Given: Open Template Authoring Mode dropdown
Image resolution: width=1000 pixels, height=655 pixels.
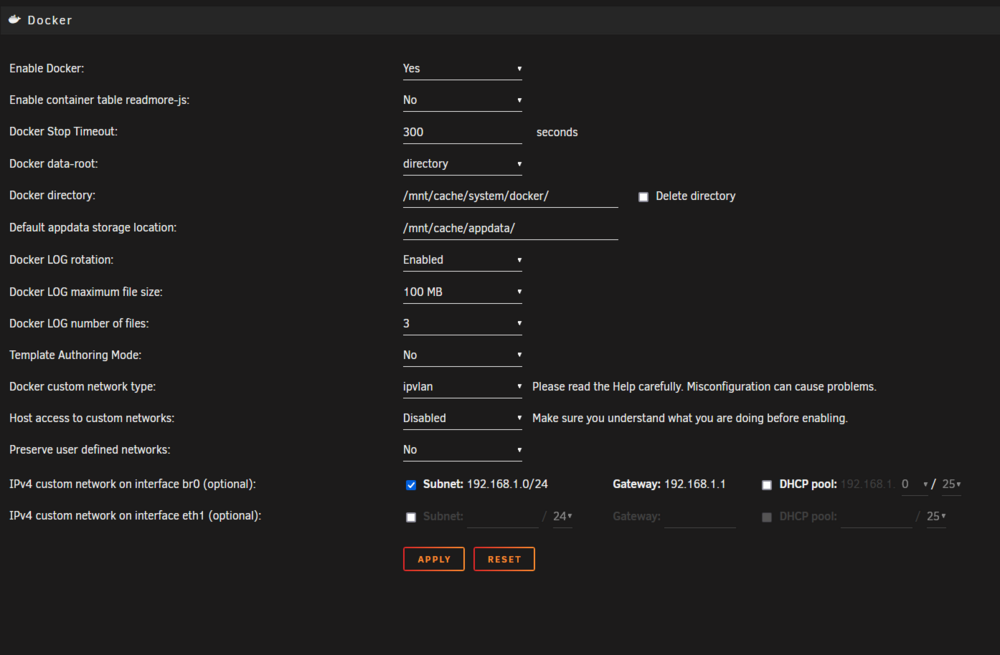Looking at the screenshot, I should [x=462, y=355].
